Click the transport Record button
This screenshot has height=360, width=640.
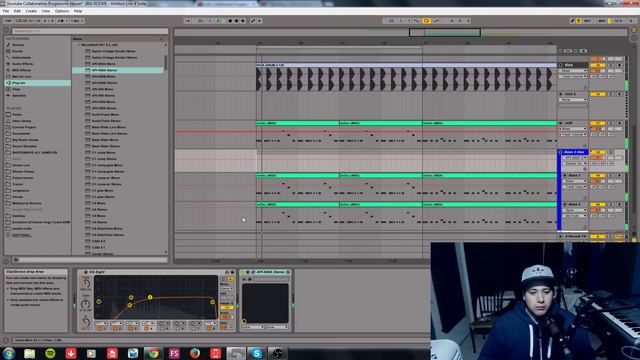click(236, 20)
